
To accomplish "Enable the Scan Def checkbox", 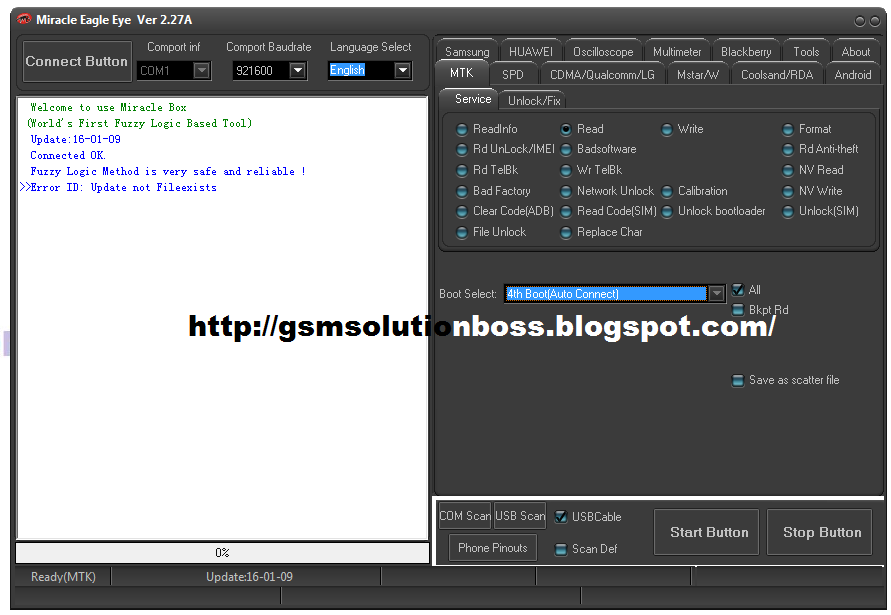I will pos(561,549).
